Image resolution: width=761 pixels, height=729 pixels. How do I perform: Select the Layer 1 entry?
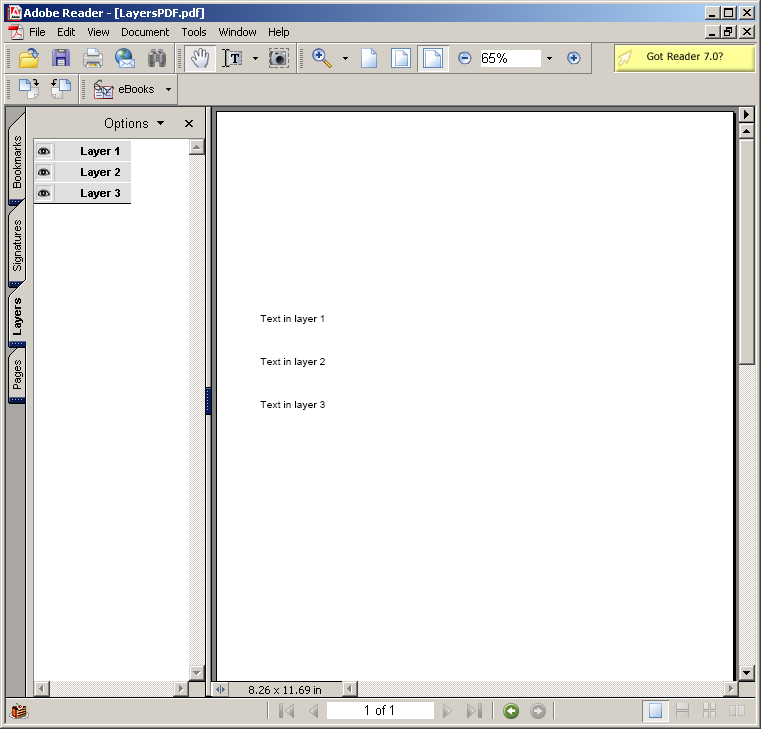point(100,151)
